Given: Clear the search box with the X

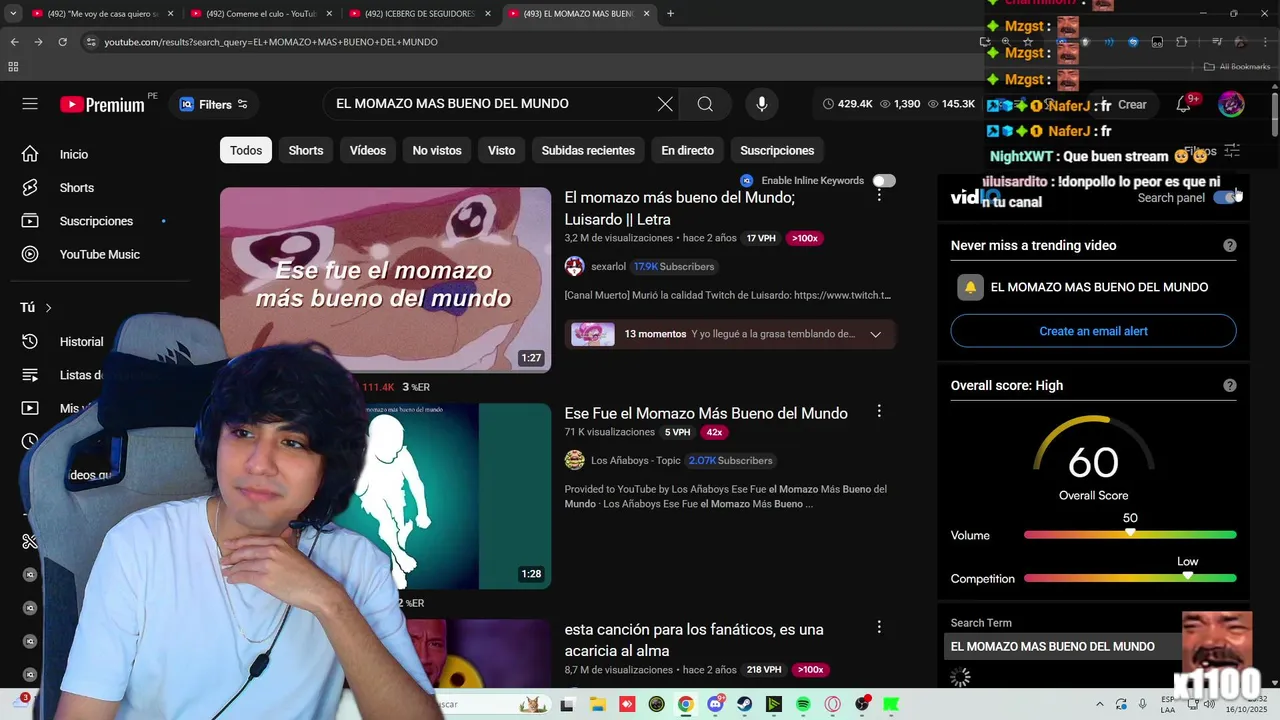Looking at the screenshot, I should click(x=665, y=104).
